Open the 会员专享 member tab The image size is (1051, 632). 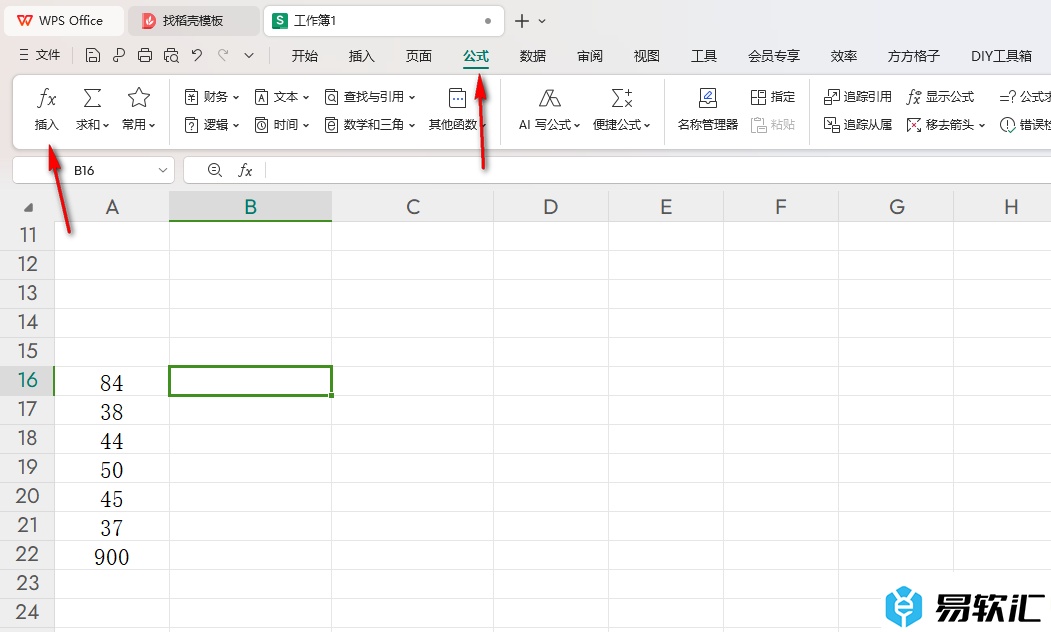[774, 56]
